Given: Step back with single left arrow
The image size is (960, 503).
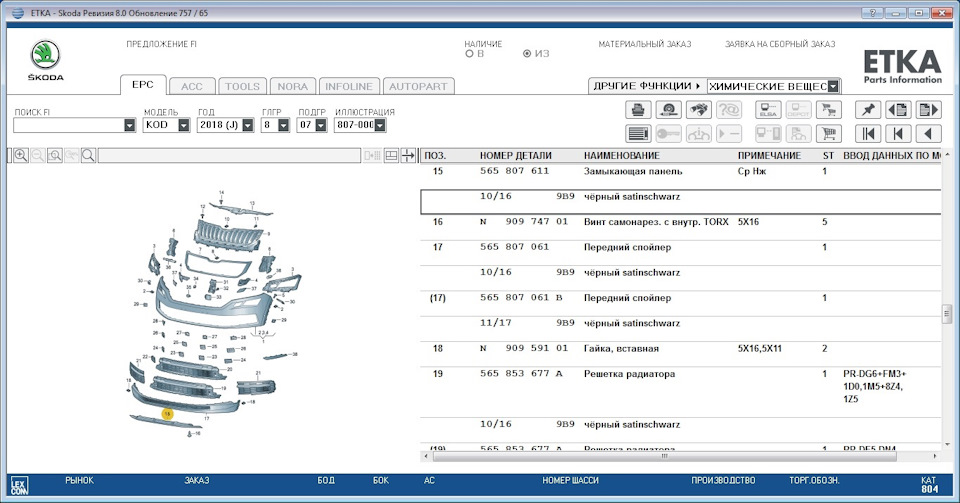Looking at the screenshot, I should 928,133.
